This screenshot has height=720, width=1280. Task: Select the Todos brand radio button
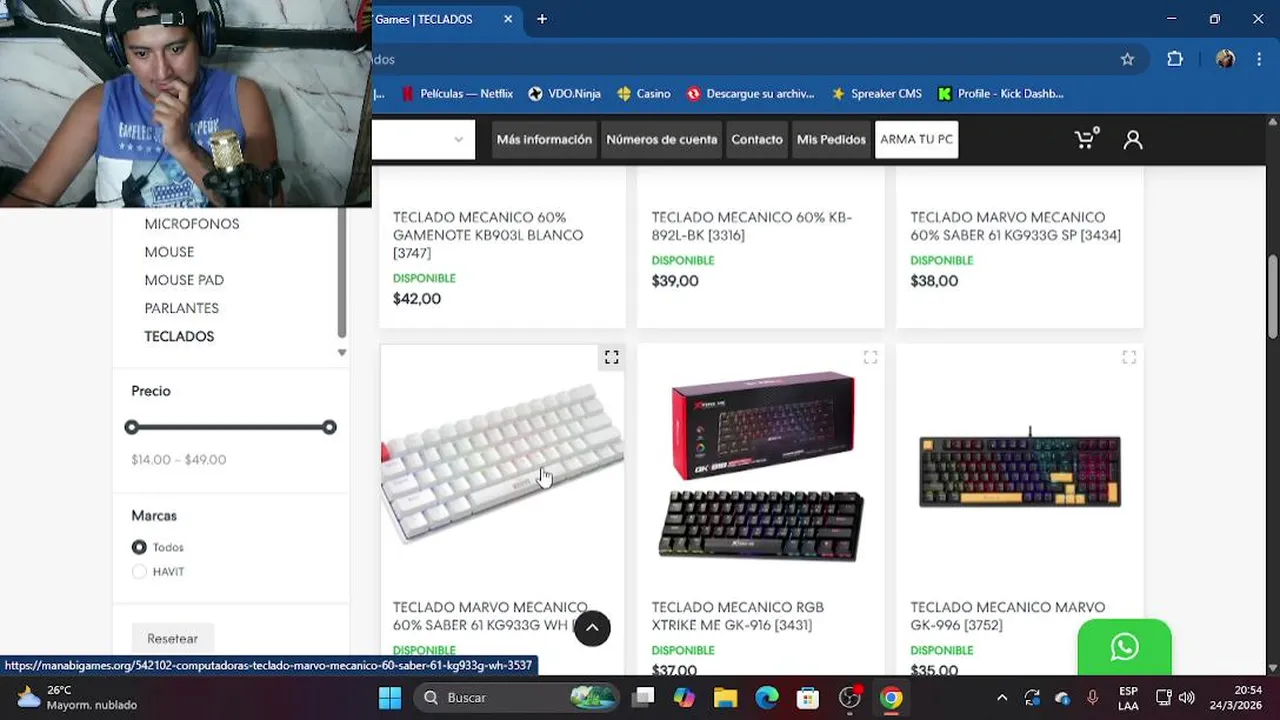pyautogui.click(x=139, y=547)
